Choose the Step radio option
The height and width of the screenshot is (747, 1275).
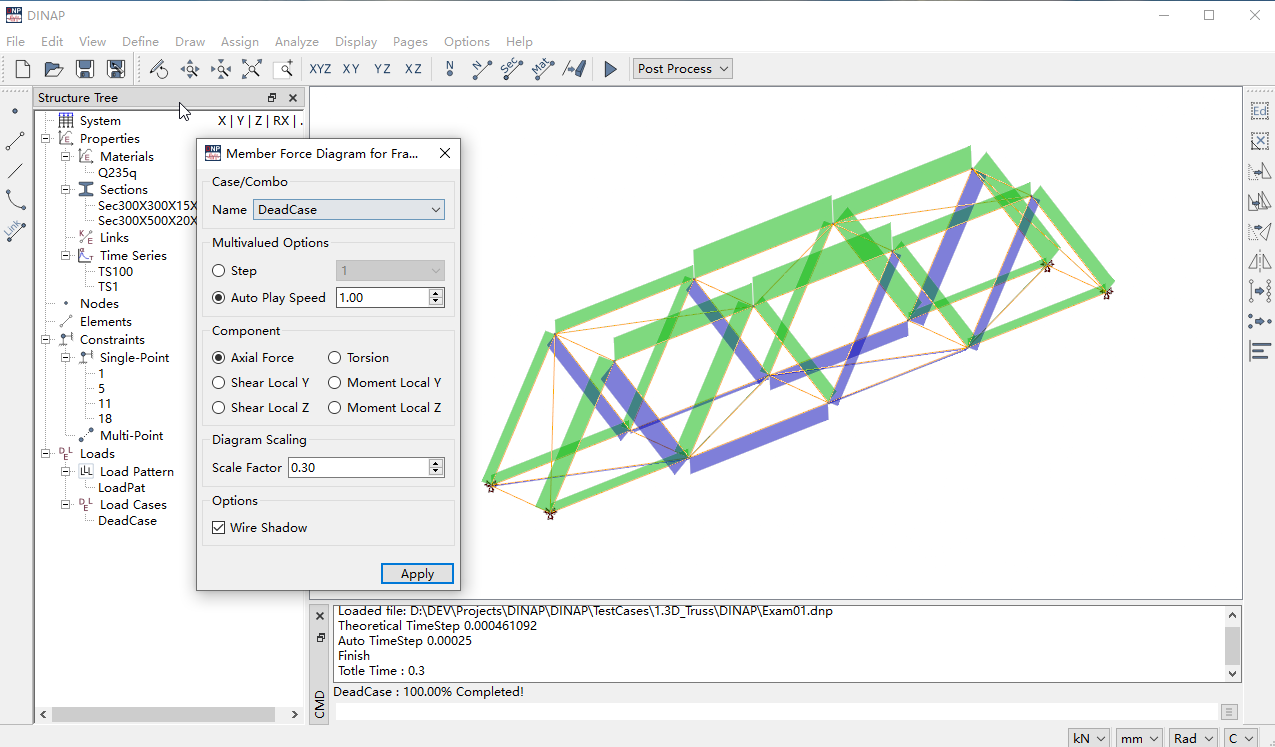(219, 271)
